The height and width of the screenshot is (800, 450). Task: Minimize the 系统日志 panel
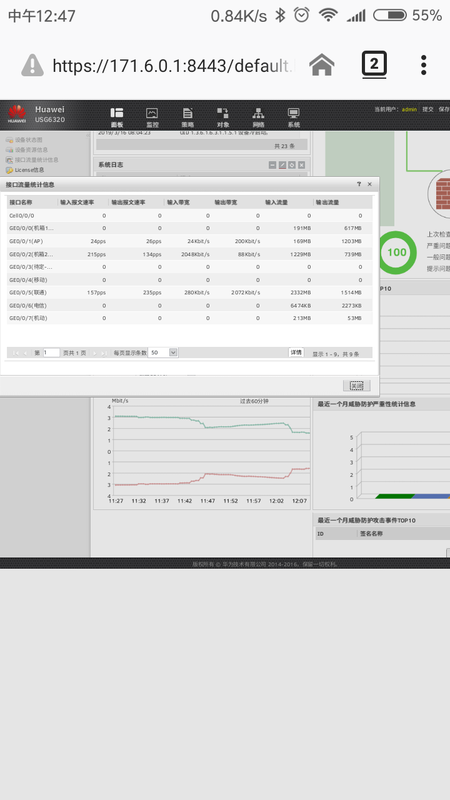point(272,165)
